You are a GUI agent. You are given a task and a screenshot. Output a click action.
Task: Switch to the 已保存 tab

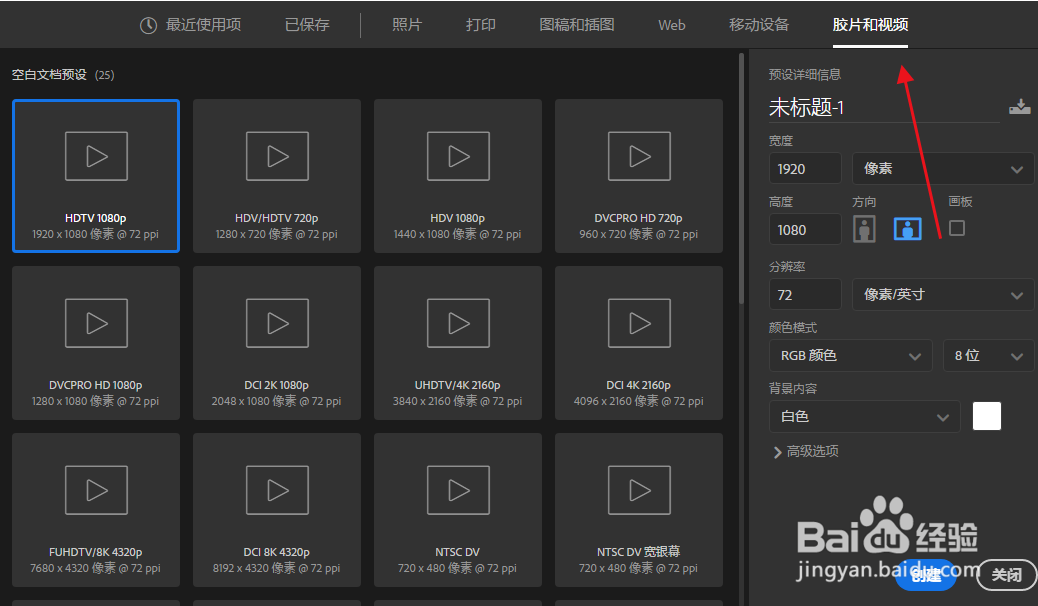[x=307, y=25]
